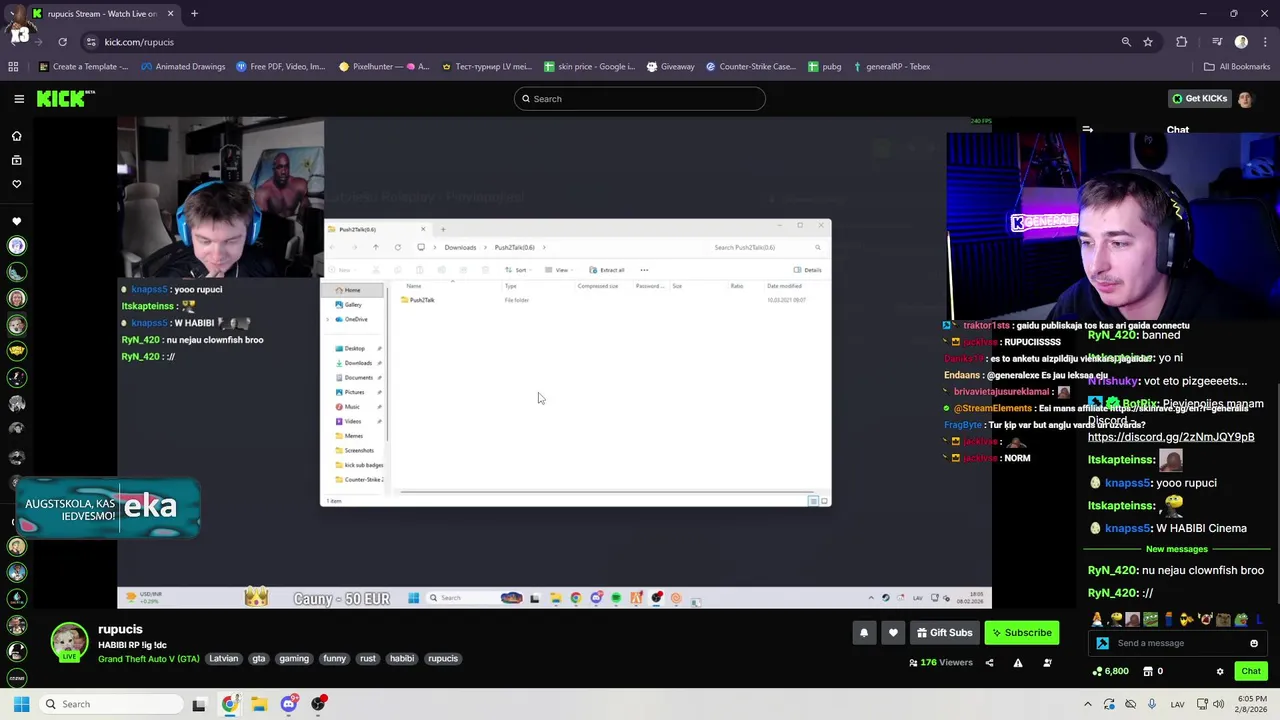Open the chat identity badge icon
Image resolution: width=1280 pixels, height=720 pixels.
[x=1102, y=643]
